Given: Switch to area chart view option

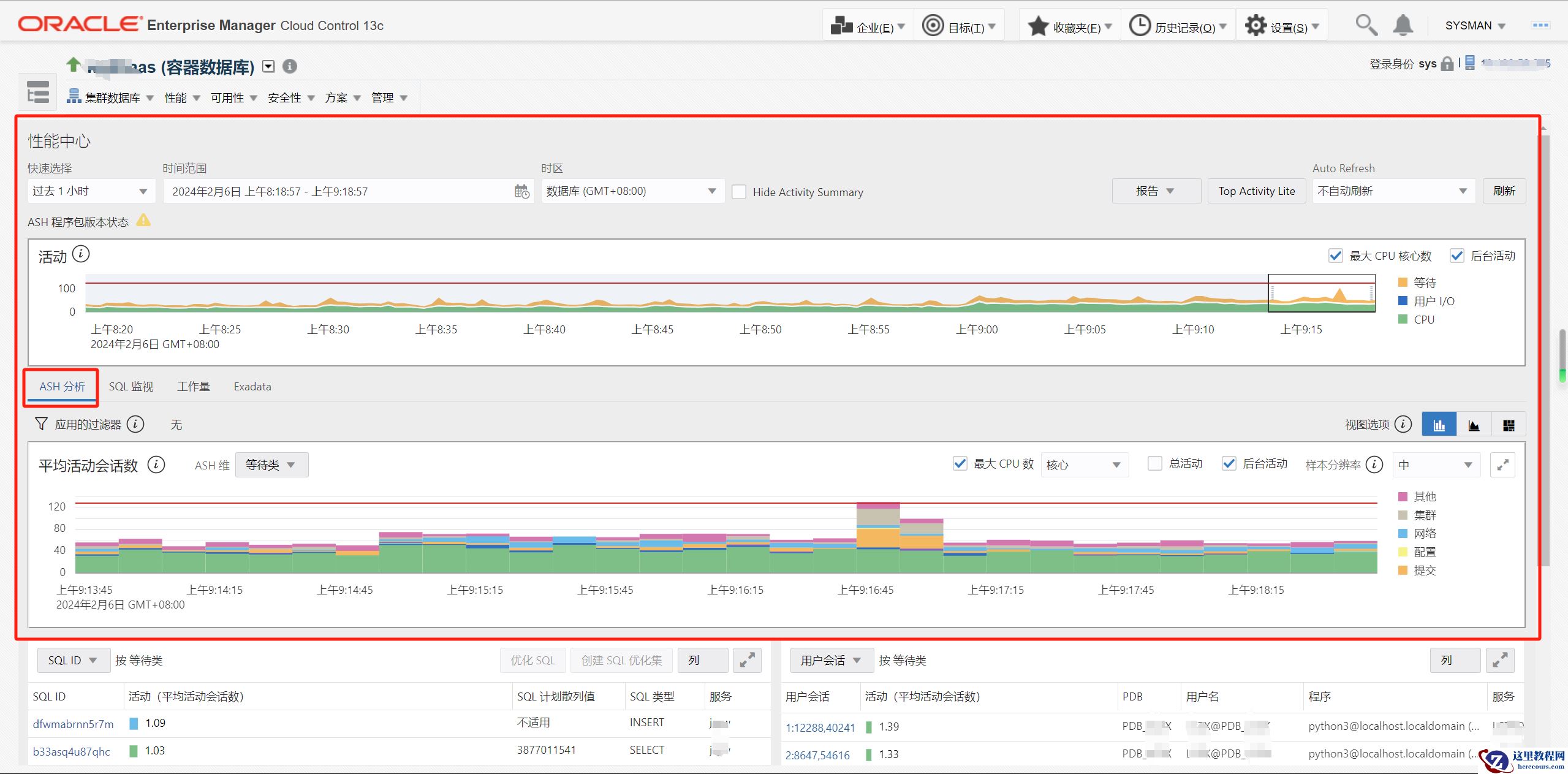Looking at the screenshot, I should pos(1474,425).
